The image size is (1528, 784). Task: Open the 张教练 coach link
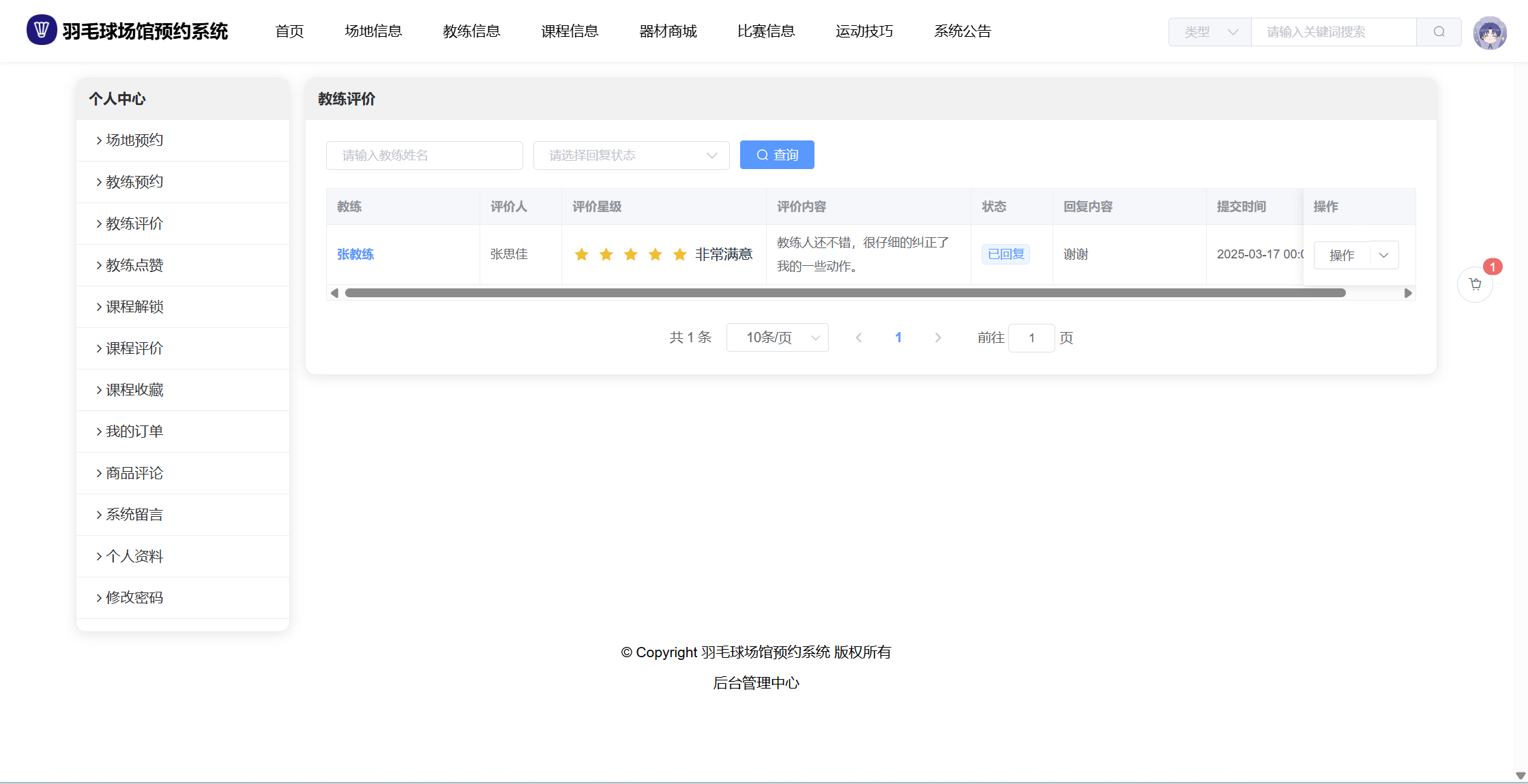355,254
